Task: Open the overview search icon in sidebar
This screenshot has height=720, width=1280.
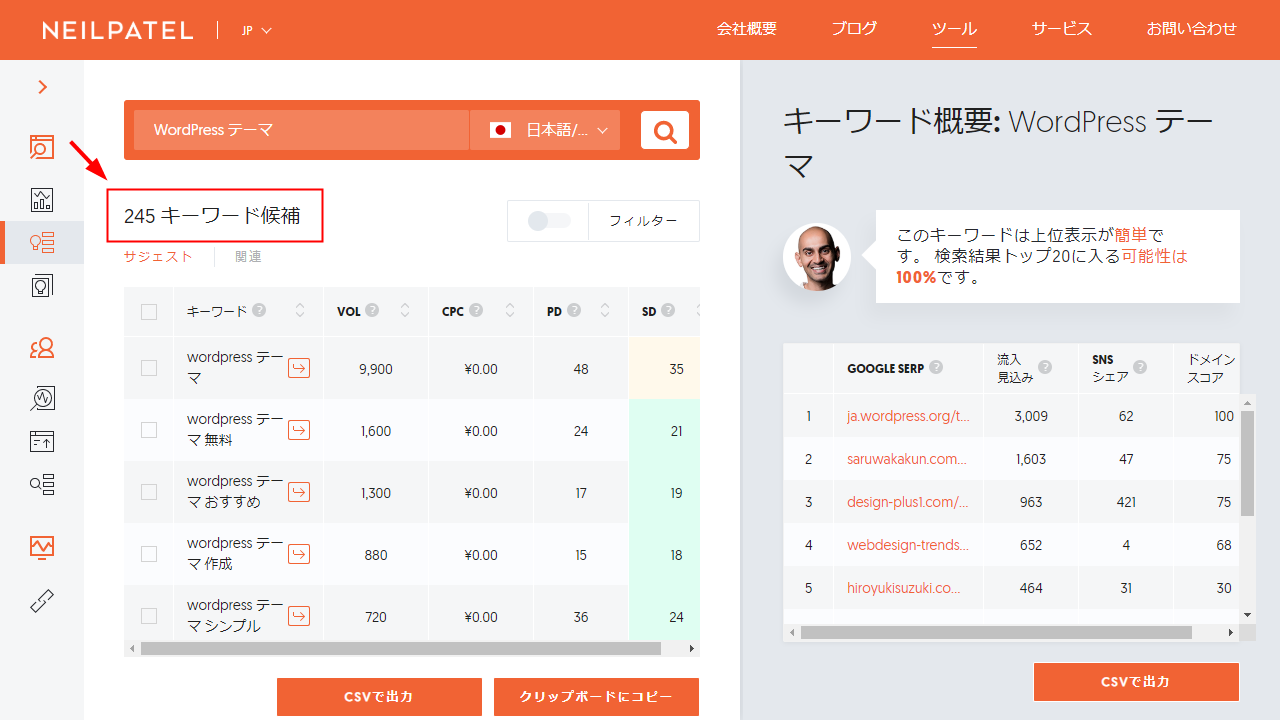Action: pyautogui.click(x=42, y=147)
